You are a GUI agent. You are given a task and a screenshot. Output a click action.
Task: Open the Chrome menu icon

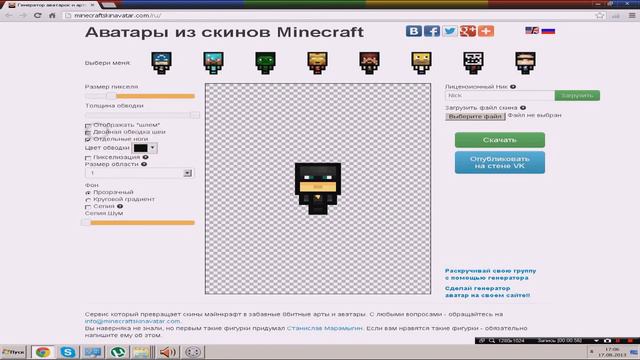[x=632, y=15]
